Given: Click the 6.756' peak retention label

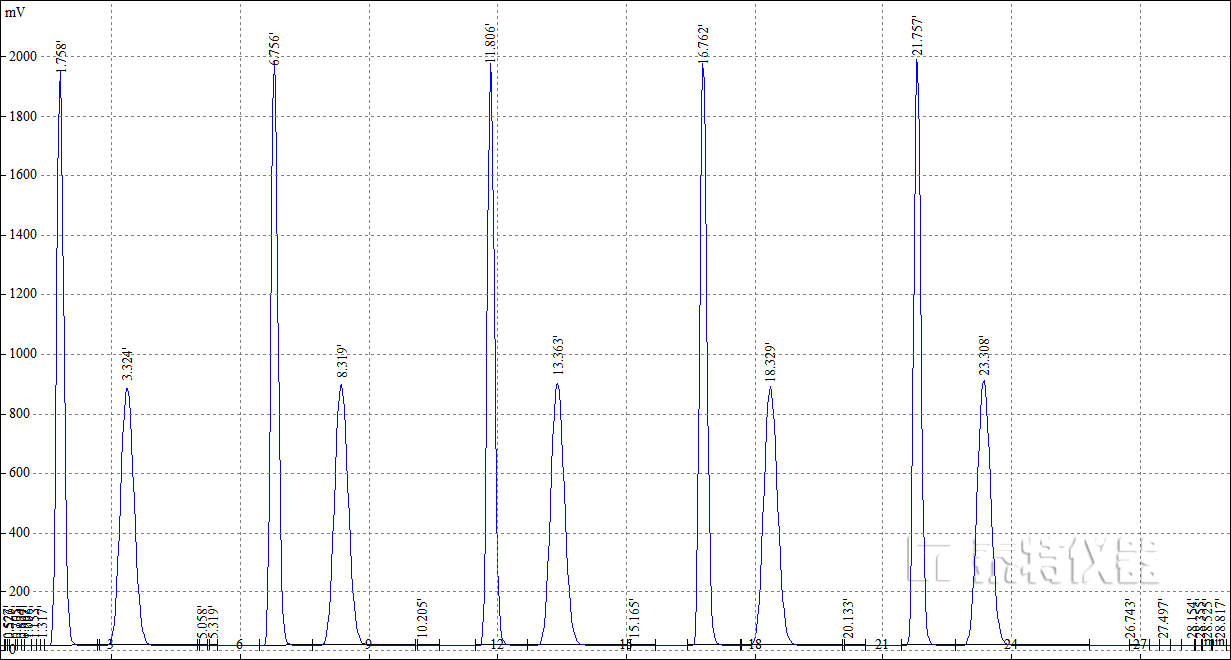Looking at the screenshot, I should click(x=275, y=49).
